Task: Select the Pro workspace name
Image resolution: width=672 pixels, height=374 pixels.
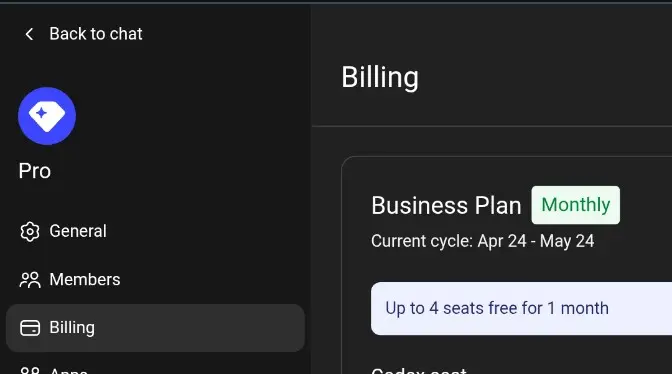Action: [x=35, y=171]
